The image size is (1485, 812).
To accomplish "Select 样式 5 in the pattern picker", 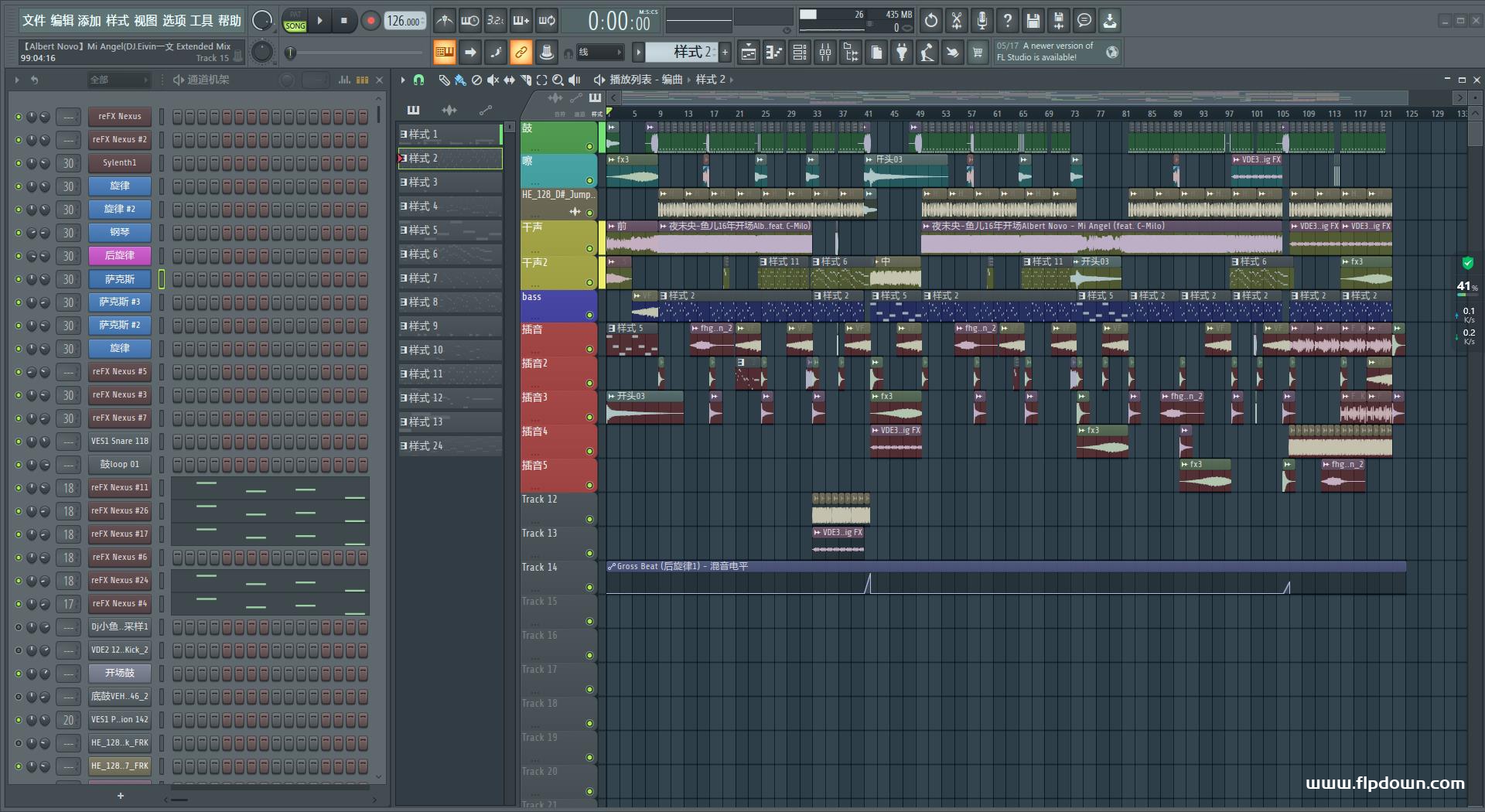I will 450,230.
